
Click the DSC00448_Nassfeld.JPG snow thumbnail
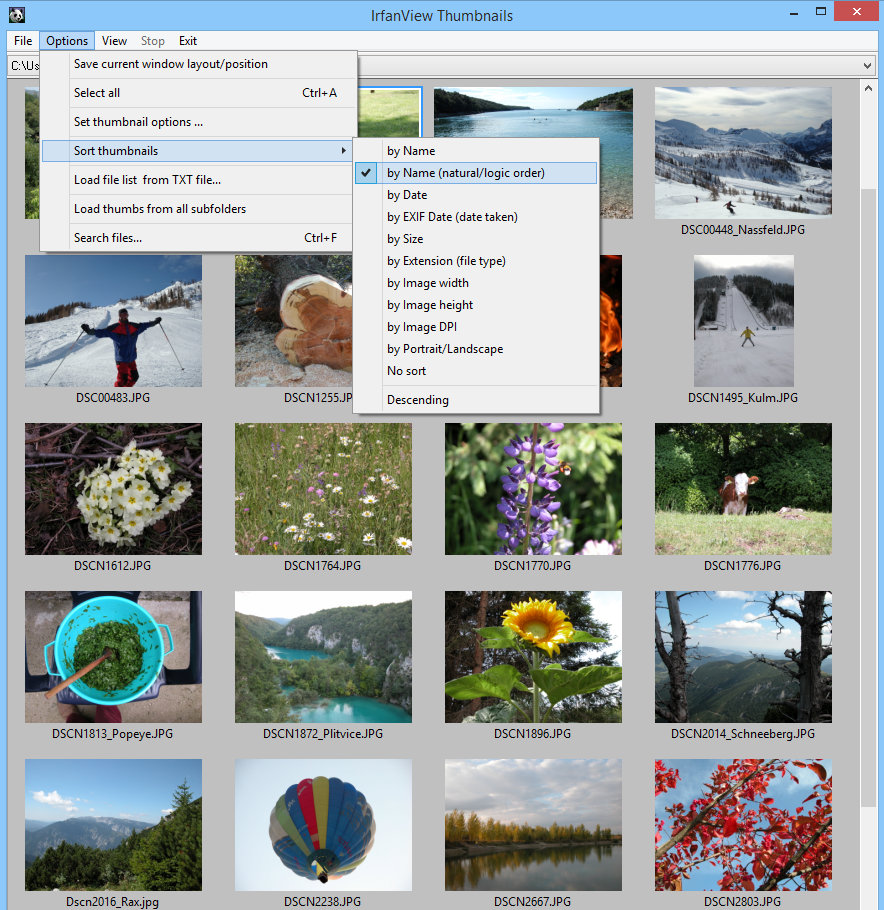(x=743, y=153)
